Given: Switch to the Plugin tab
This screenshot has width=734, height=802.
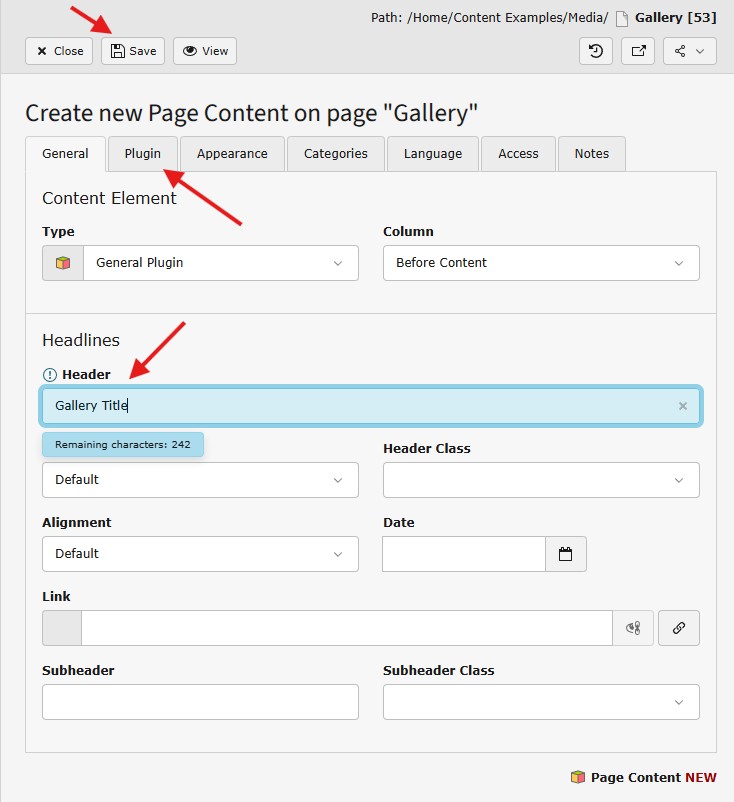Looking at the screenshot, I should pos(143,154).
